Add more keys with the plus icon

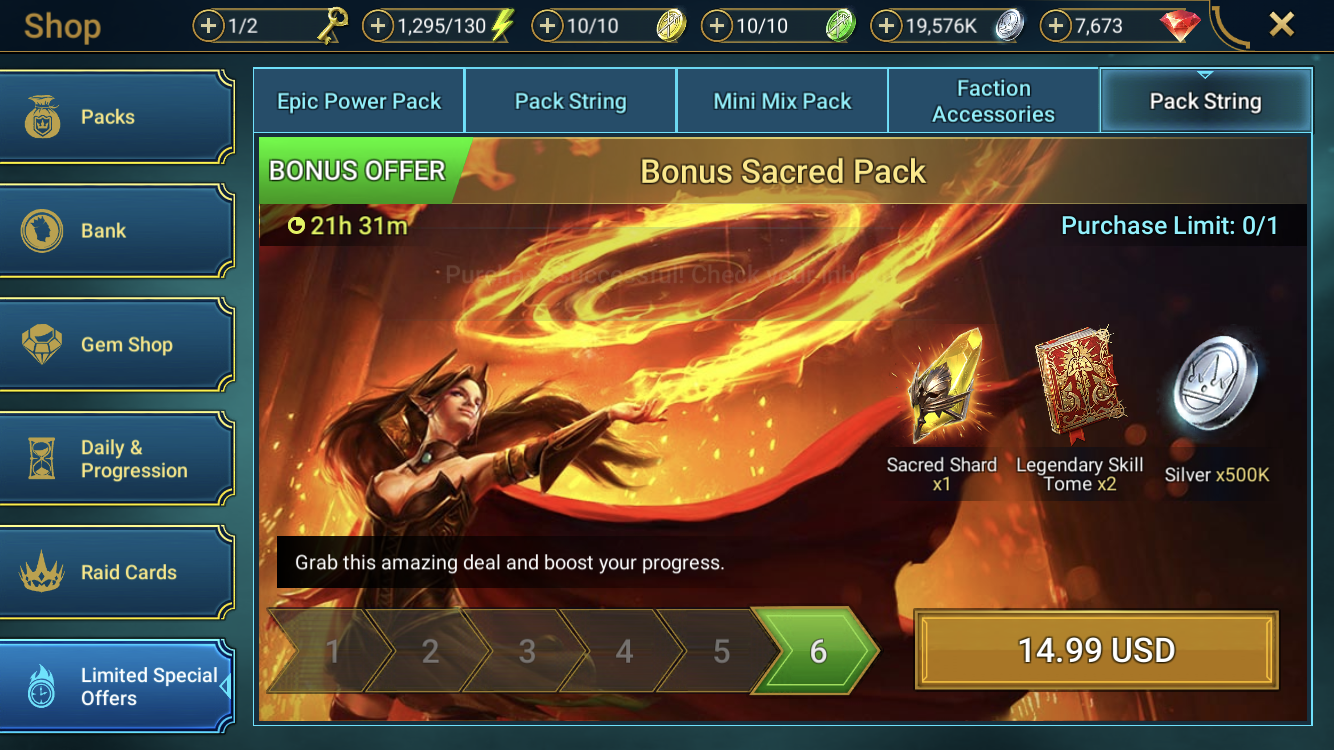click(208, 26)
